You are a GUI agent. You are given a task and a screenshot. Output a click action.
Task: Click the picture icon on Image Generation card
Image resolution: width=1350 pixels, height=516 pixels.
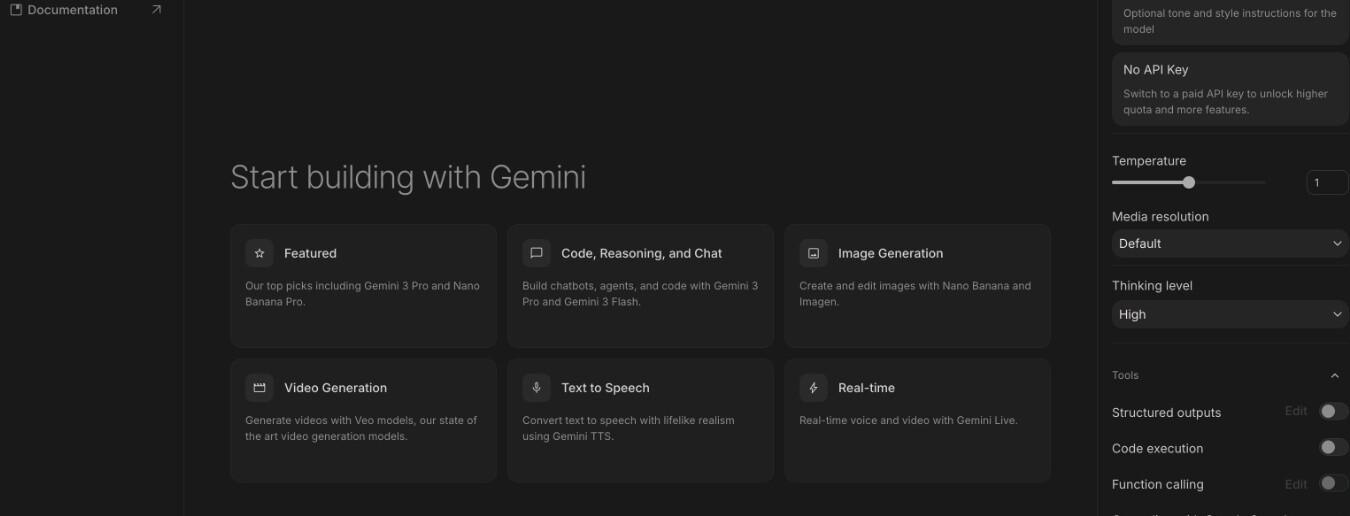pyautogui.click(x=813, y=253)
